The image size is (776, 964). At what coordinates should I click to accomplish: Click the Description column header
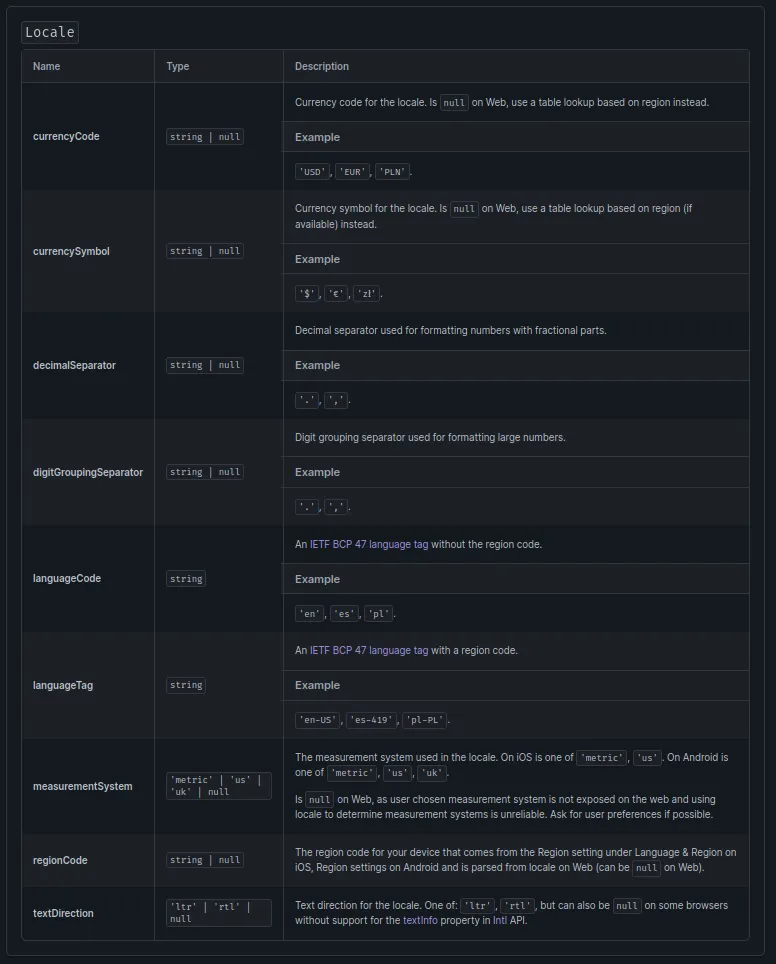coord(322,66)
